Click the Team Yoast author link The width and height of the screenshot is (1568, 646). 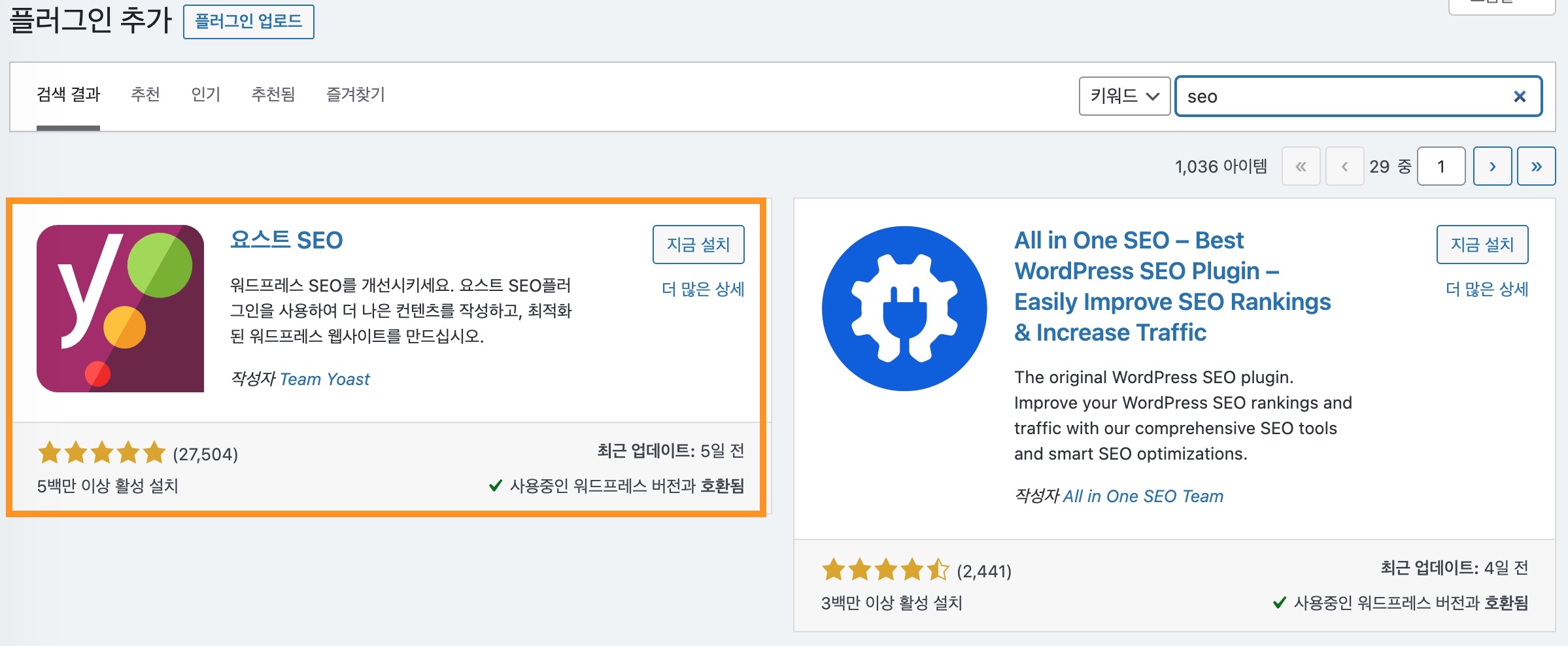(325, 379)
